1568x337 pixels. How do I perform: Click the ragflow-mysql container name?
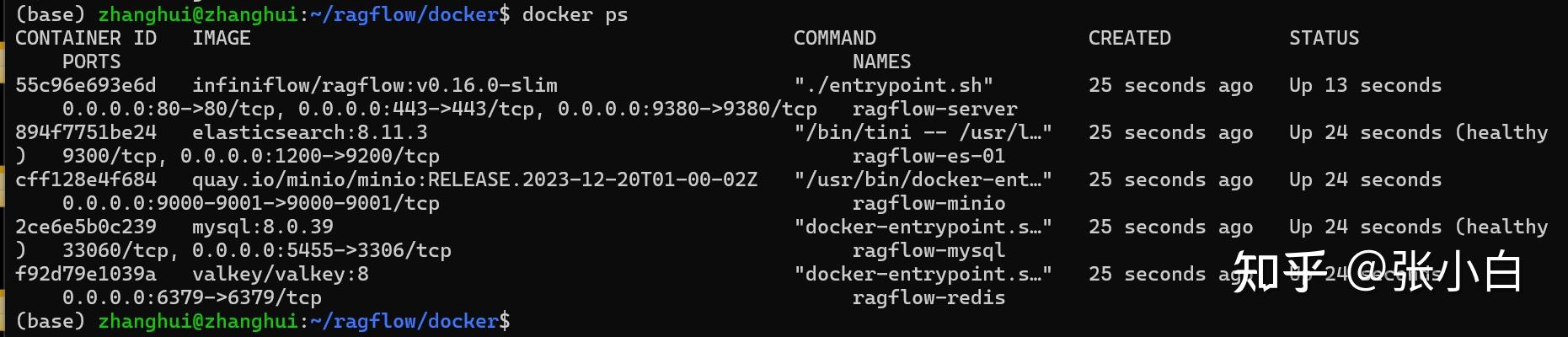(928, 250)
